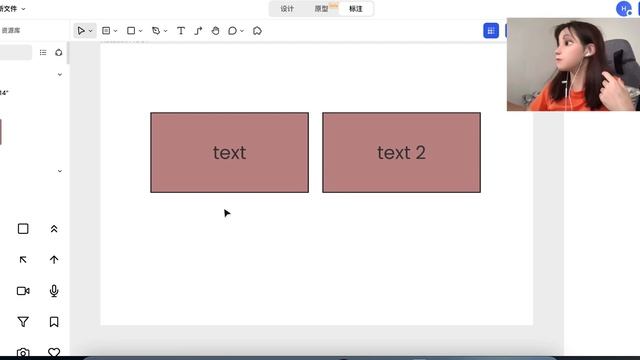Expand the Rectangle shape dropdown arrow
Image resolution: width=640 pixels, height=360 pixels.
tap(141, 31)
